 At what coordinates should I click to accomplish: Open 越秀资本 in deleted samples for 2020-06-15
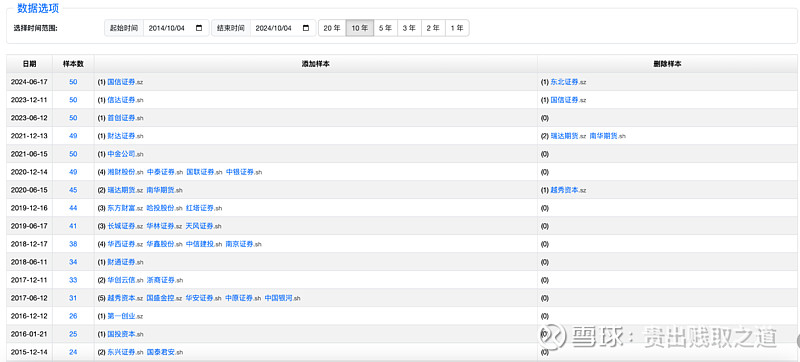(564, 190)
